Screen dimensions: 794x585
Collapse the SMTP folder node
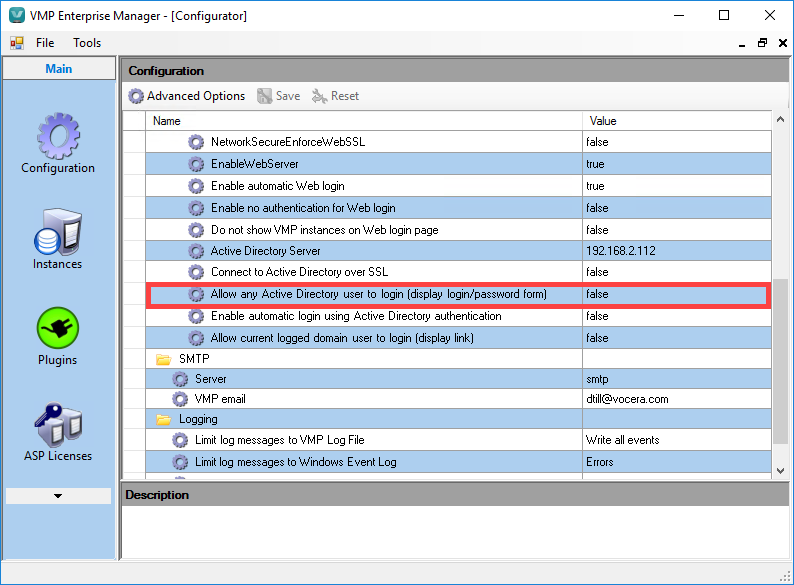(x=164, y=359)
